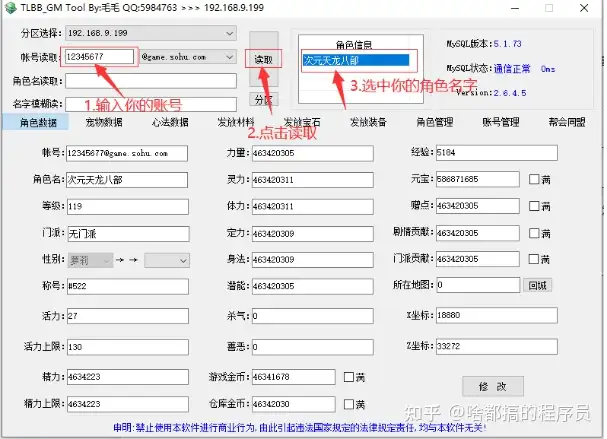Check the 满 box for 仓库金币
The height and width of the screenshot is (439, 607).
pos(349,404)
